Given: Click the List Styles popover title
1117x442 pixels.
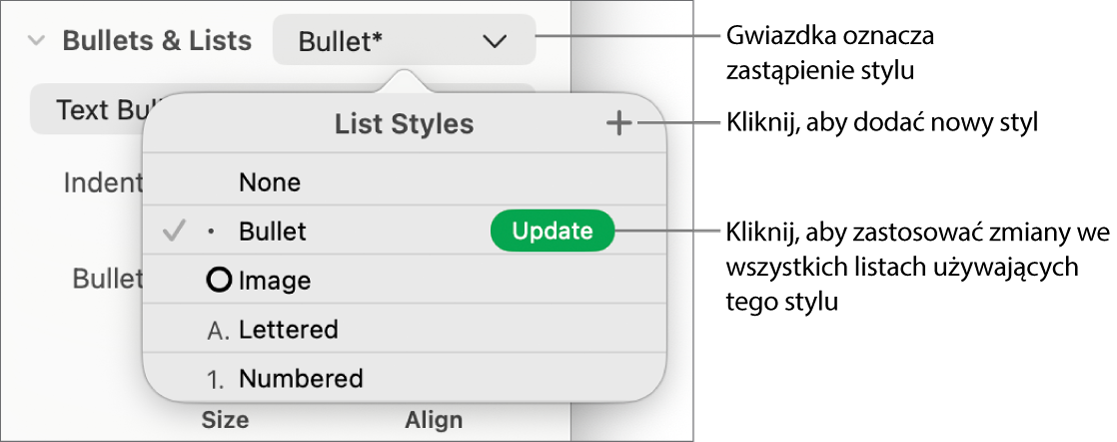Looking at the screenshot, I should (404, 124).
